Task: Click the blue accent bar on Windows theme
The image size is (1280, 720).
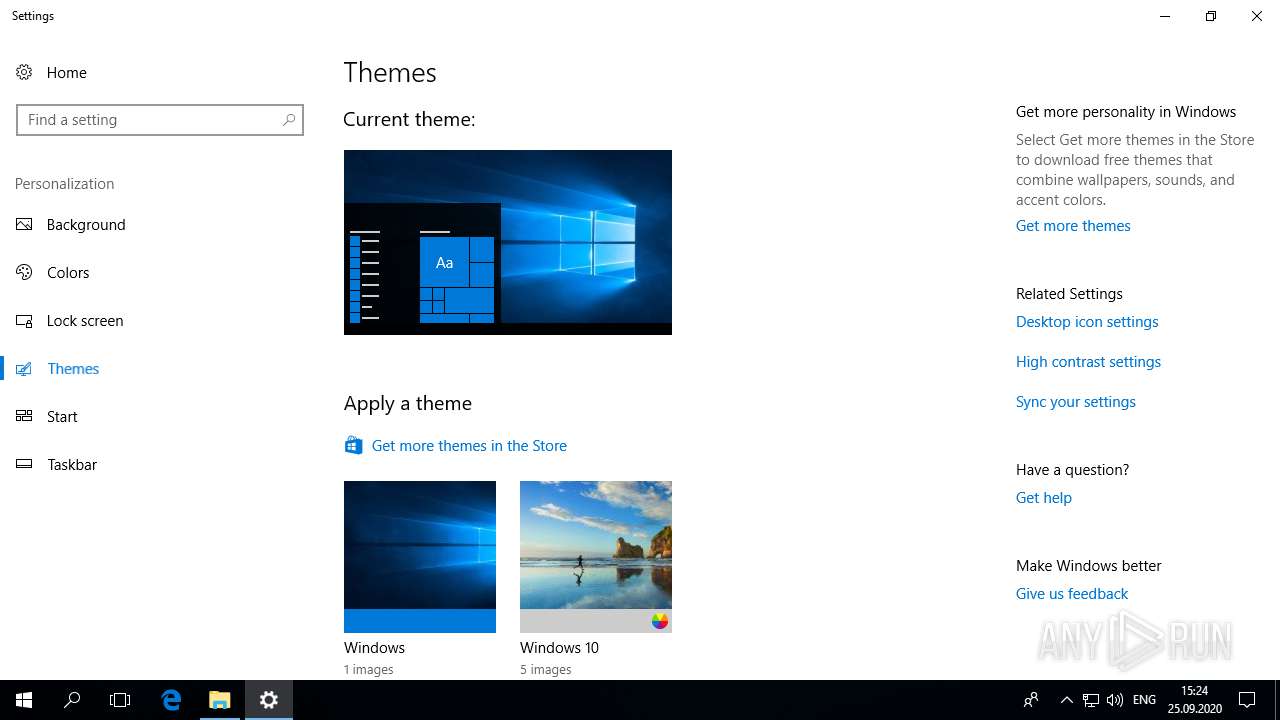Action: point(420,621)
